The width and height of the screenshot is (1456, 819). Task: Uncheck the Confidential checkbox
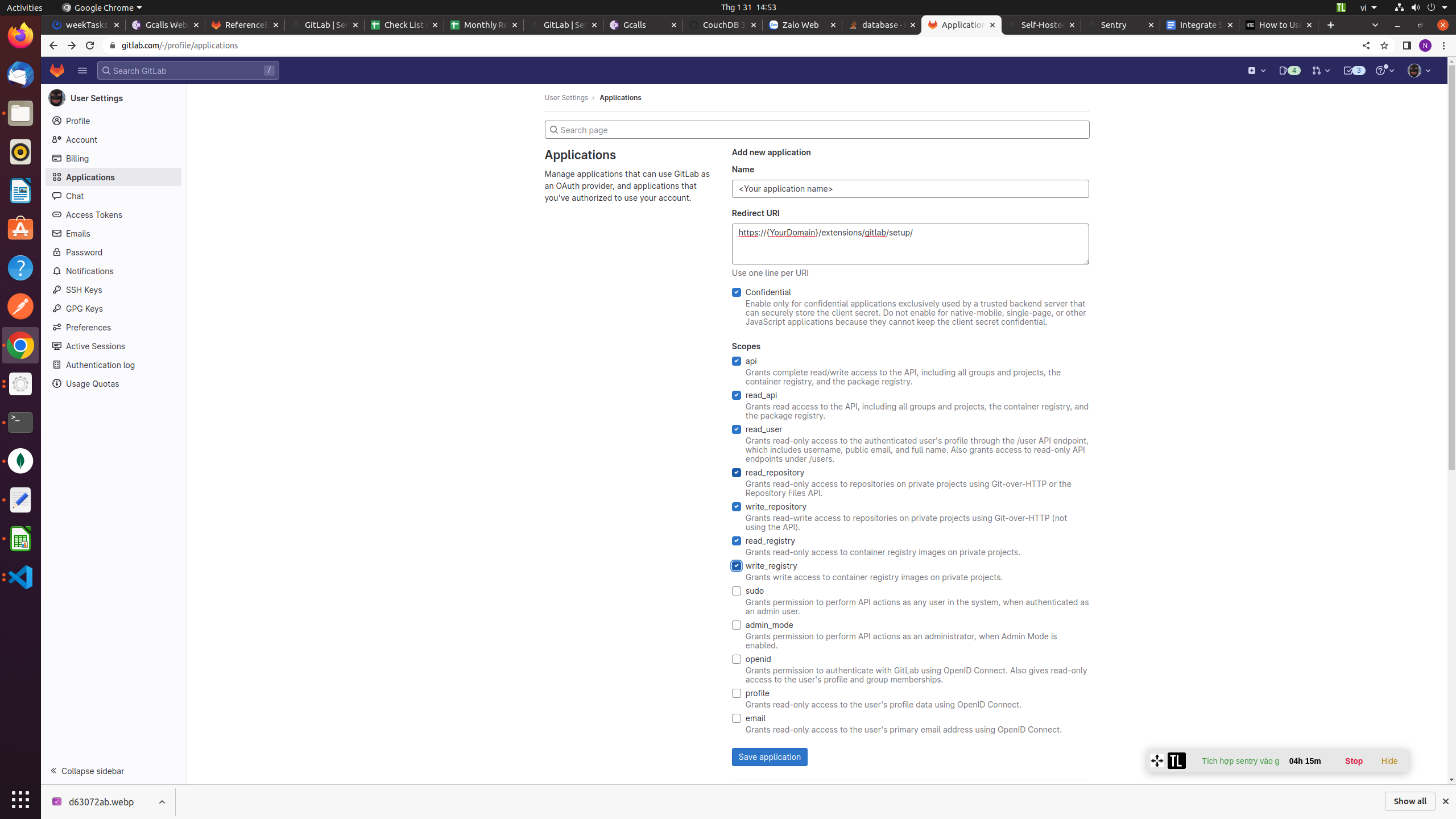pyautogui.click(x=737, y=292)
